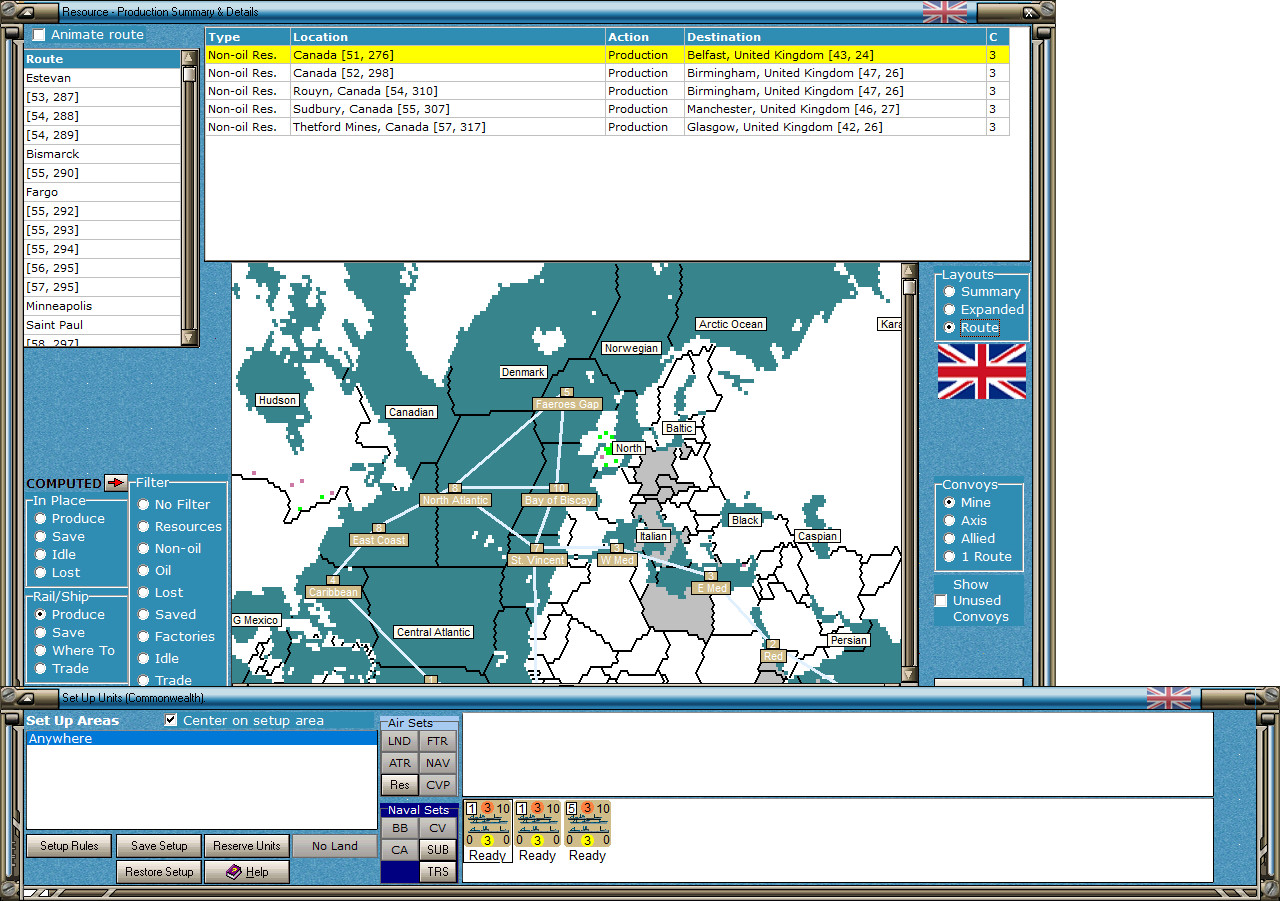Enable the Animate route checkbox
Screen dimensions: 1280x901
point(39,35)
